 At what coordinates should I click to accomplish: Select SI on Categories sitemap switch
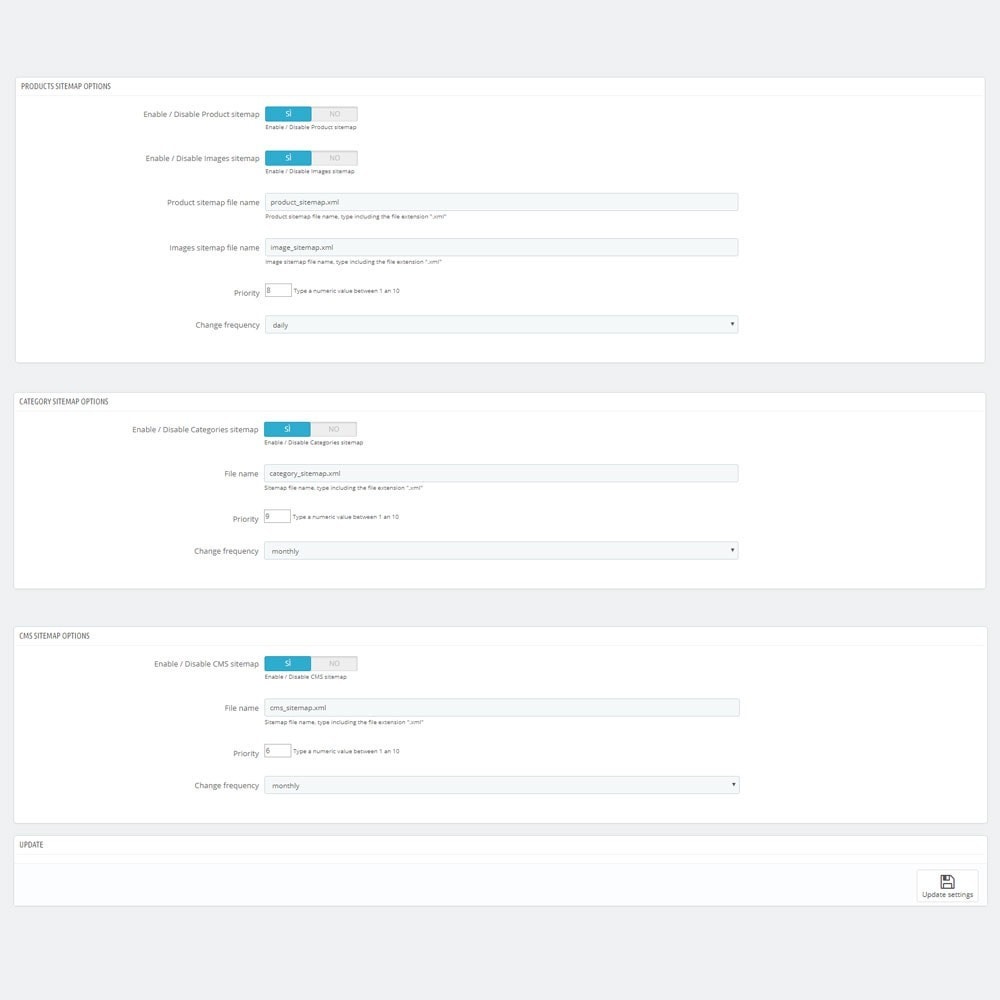coord(287,429)
